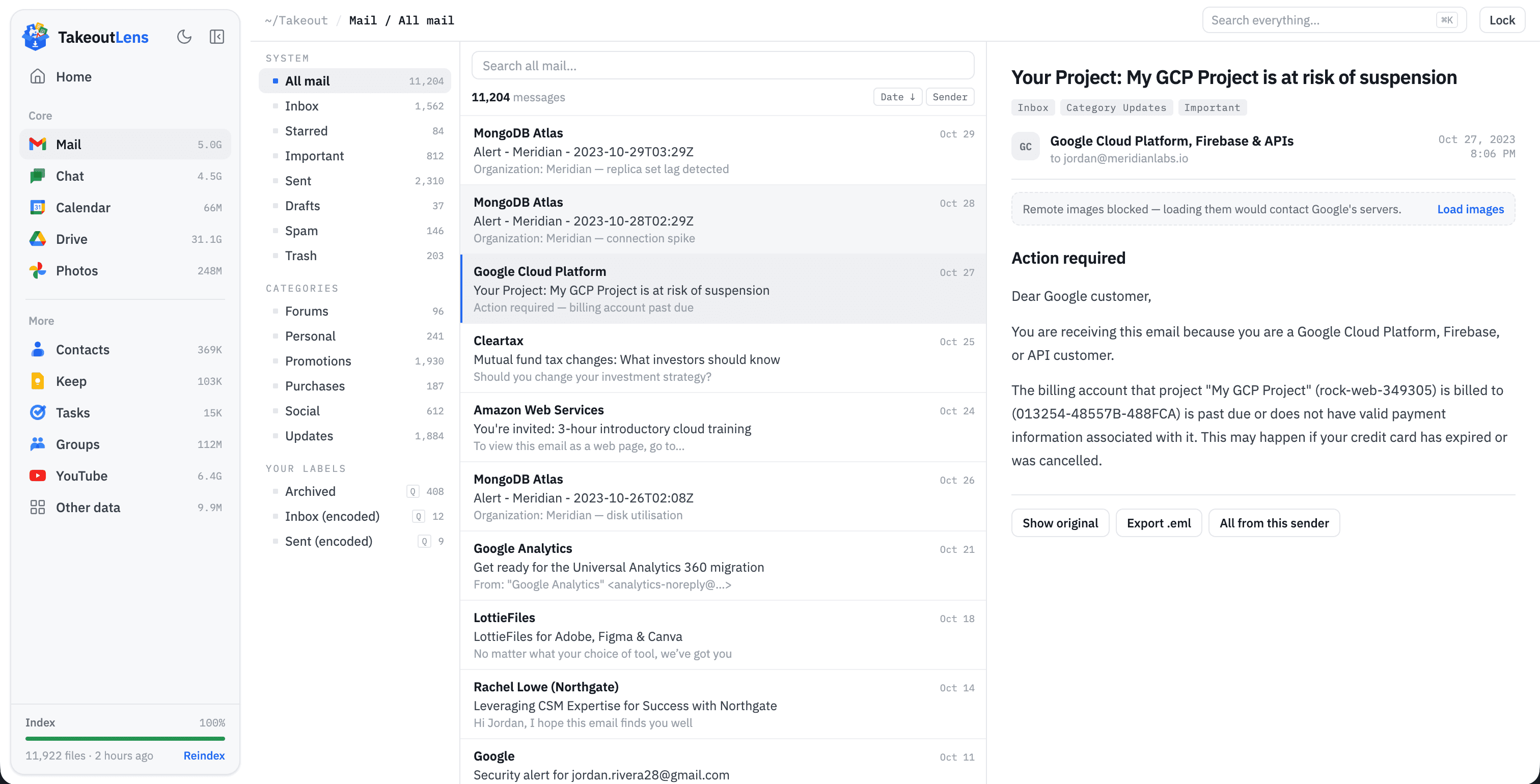Open the Trash folder

355,256
